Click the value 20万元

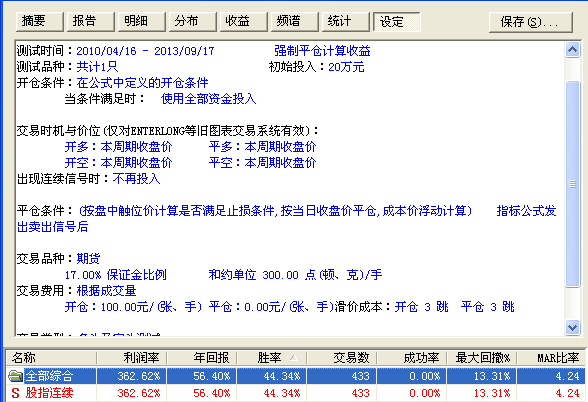click(346, 67)
